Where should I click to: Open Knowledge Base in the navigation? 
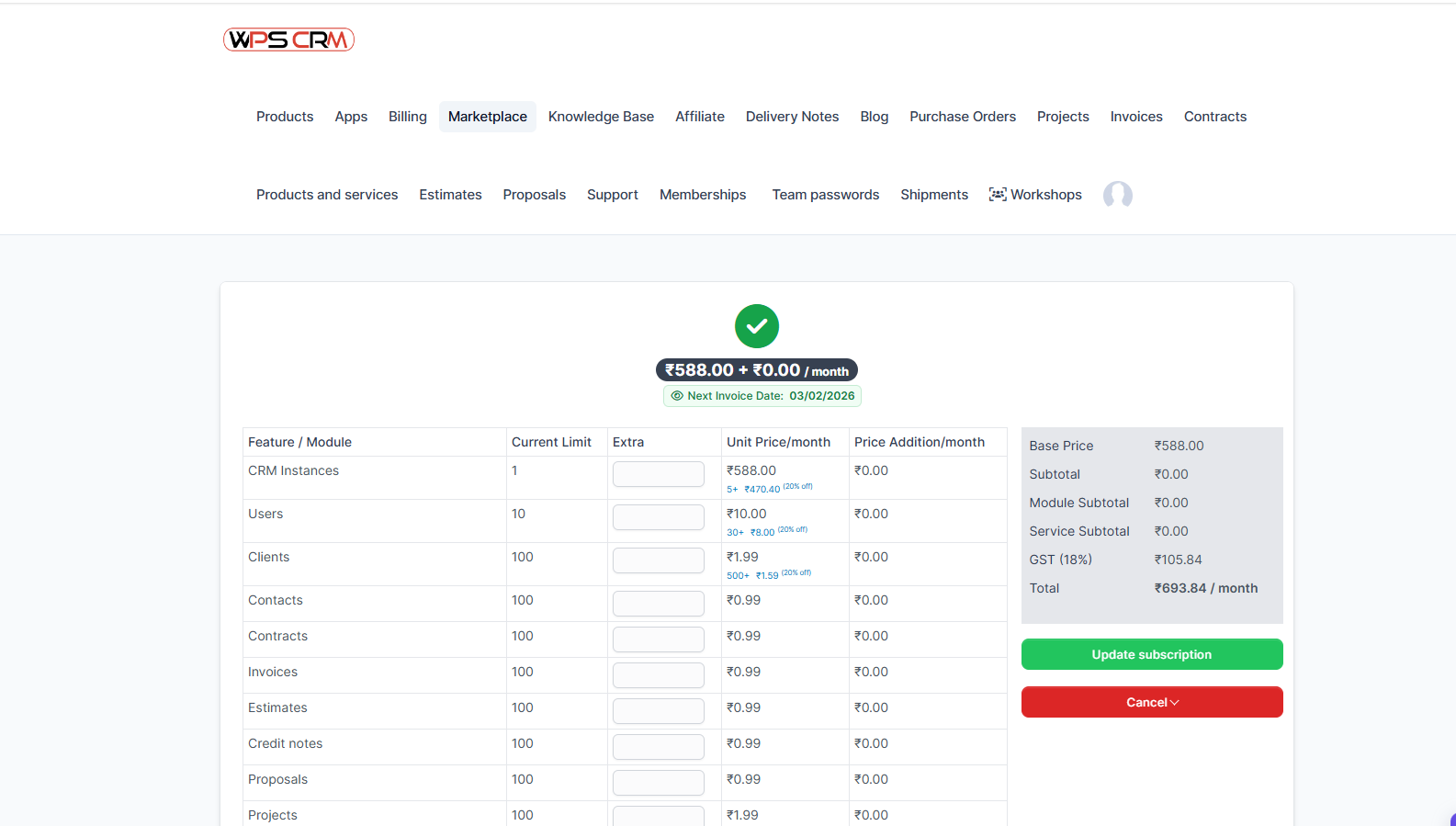(601, 117)
